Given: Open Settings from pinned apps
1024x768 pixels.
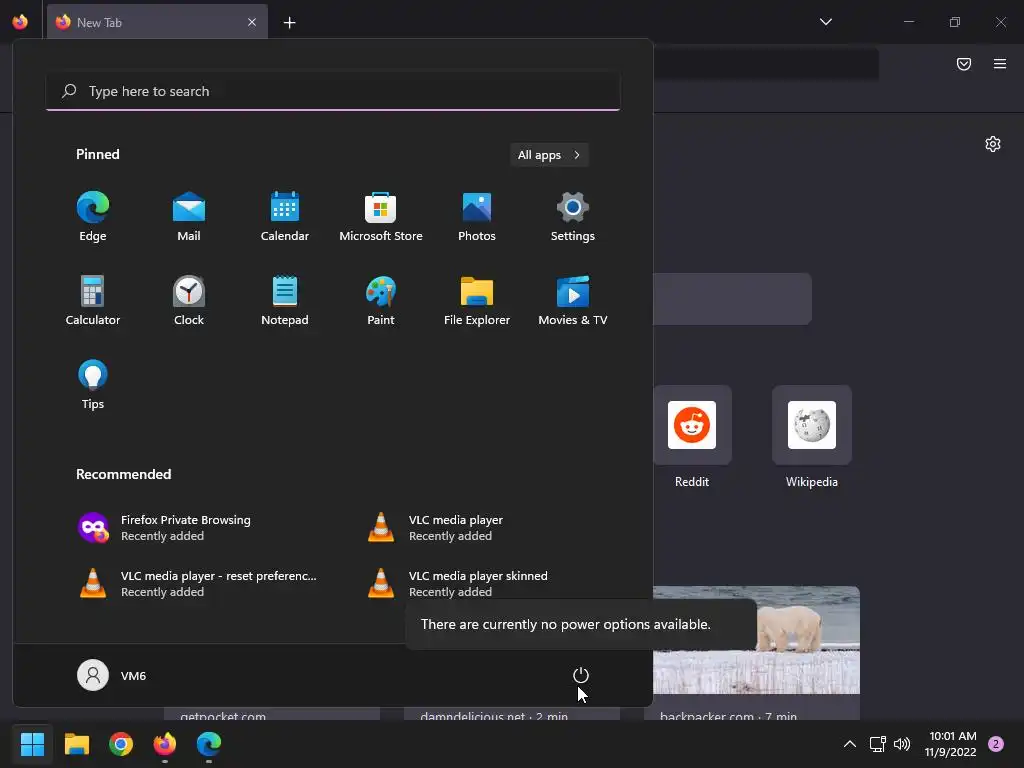Looking at the screenshot, I should pyautogui.click(x=573, y=217).
